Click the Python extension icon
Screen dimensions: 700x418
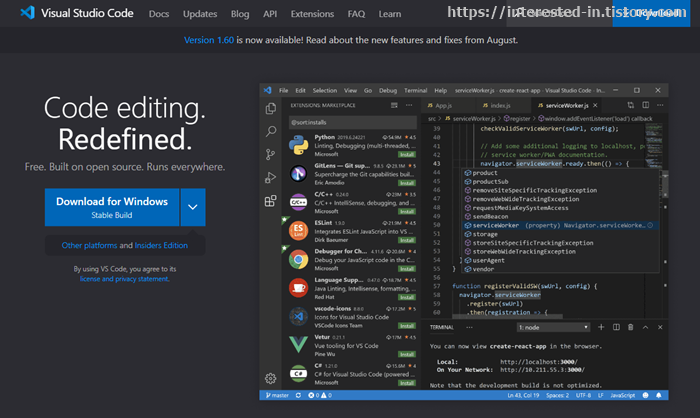[298, 146]
